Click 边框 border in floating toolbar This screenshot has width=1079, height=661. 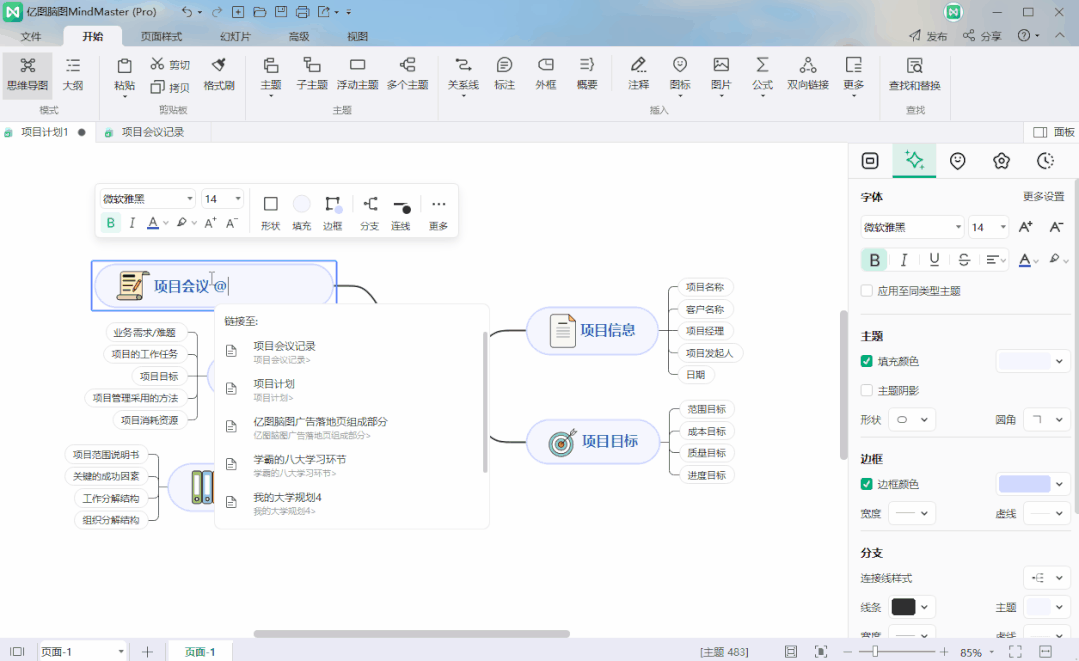[x=332, y=213]
